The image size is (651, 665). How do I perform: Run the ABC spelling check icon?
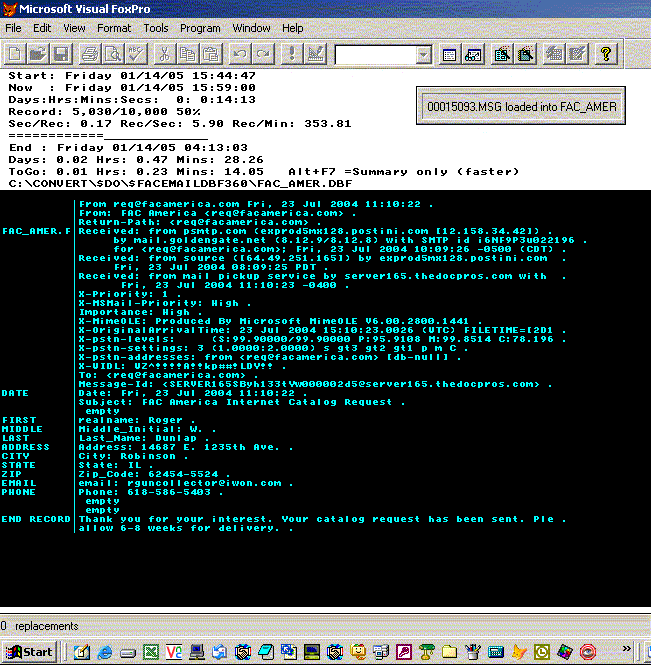point(136,54)
